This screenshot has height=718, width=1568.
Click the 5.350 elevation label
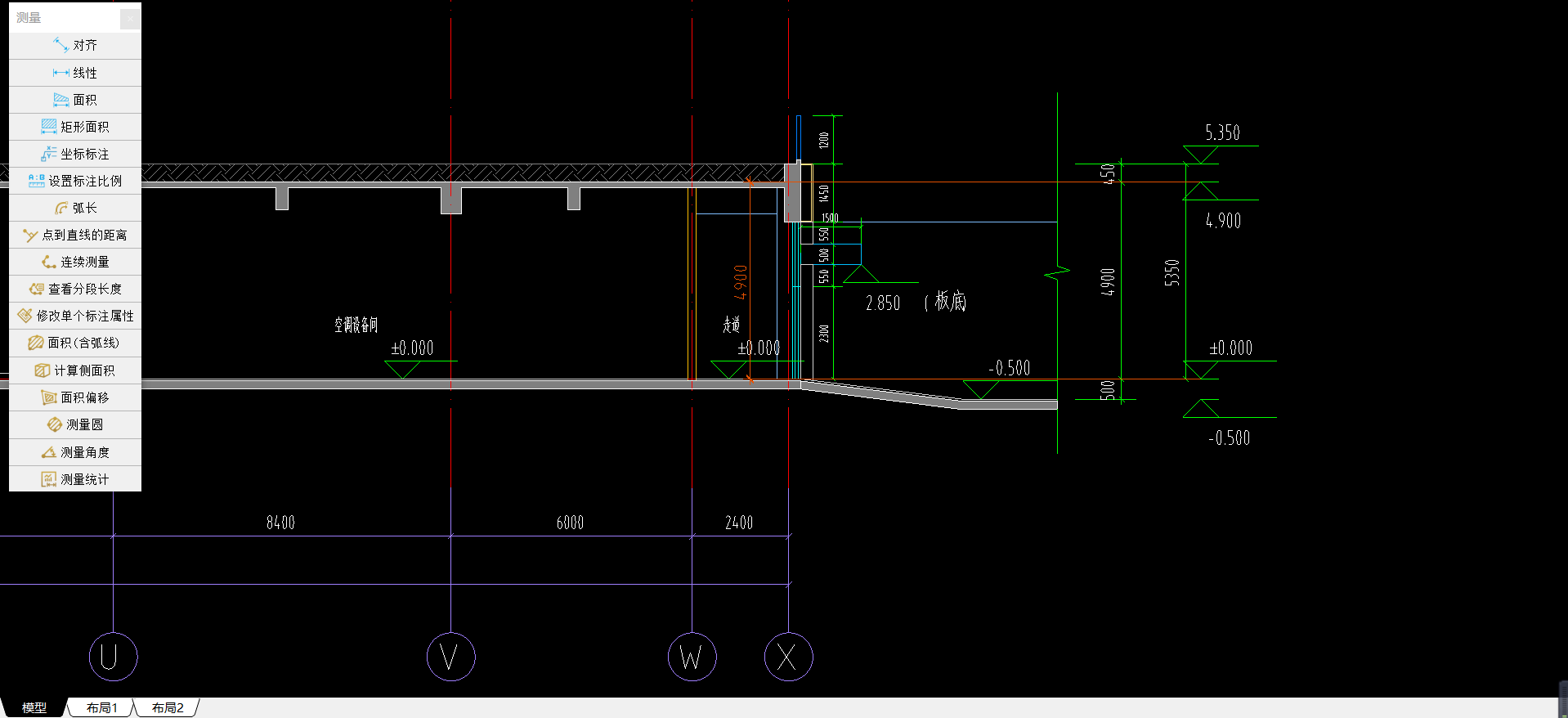point(1222,132)
